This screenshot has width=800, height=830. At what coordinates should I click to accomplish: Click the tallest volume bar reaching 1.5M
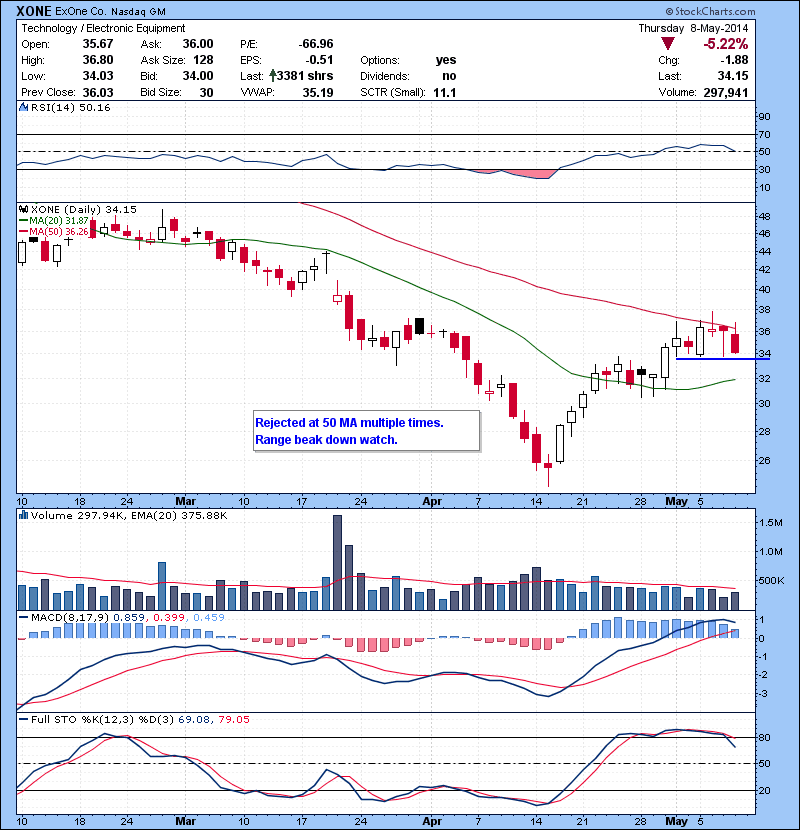(x=337, y=562)
